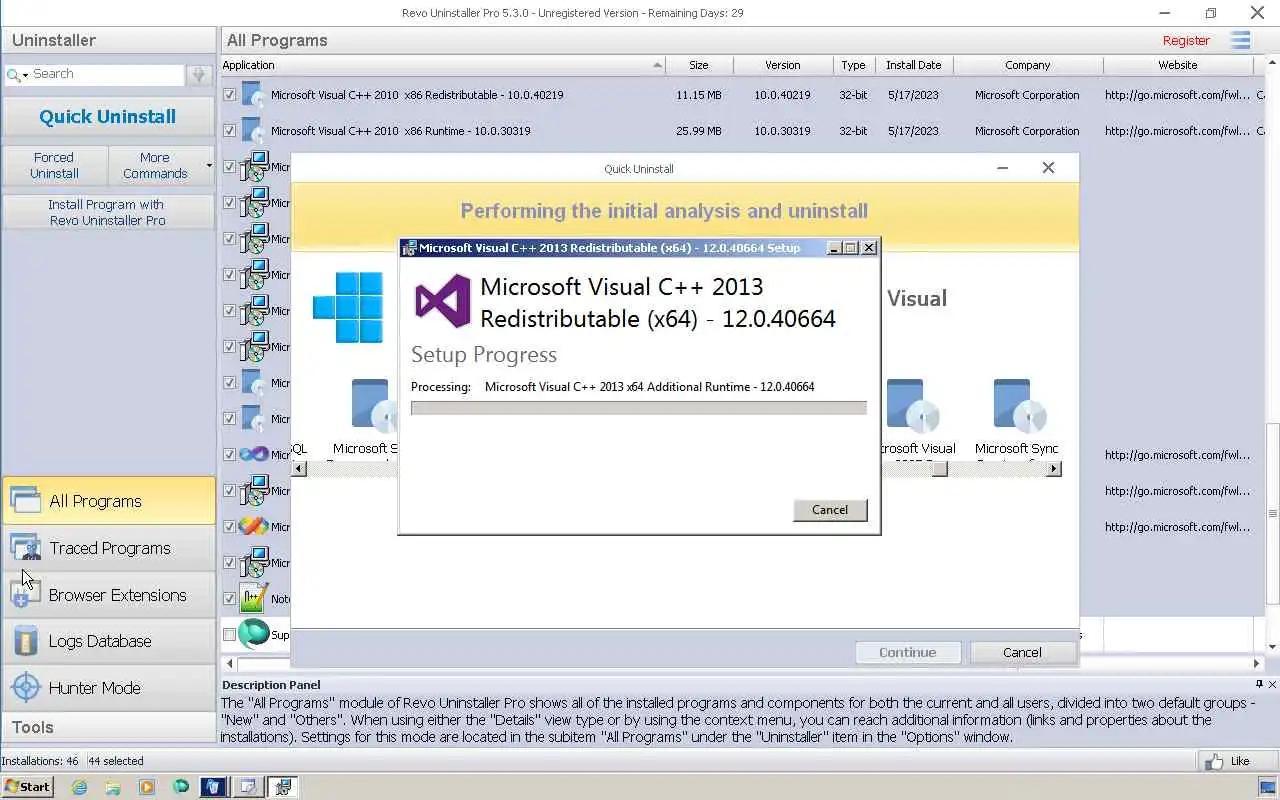Click the active setup installer taskbar button
Image resolution: width=1280 pixels, height=800 pixels.
click(282, 787)
